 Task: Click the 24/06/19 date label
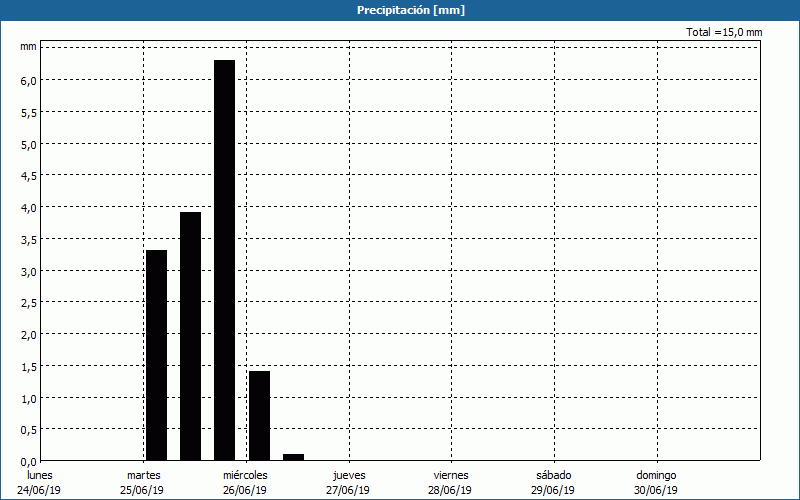[x=40, y=490]
